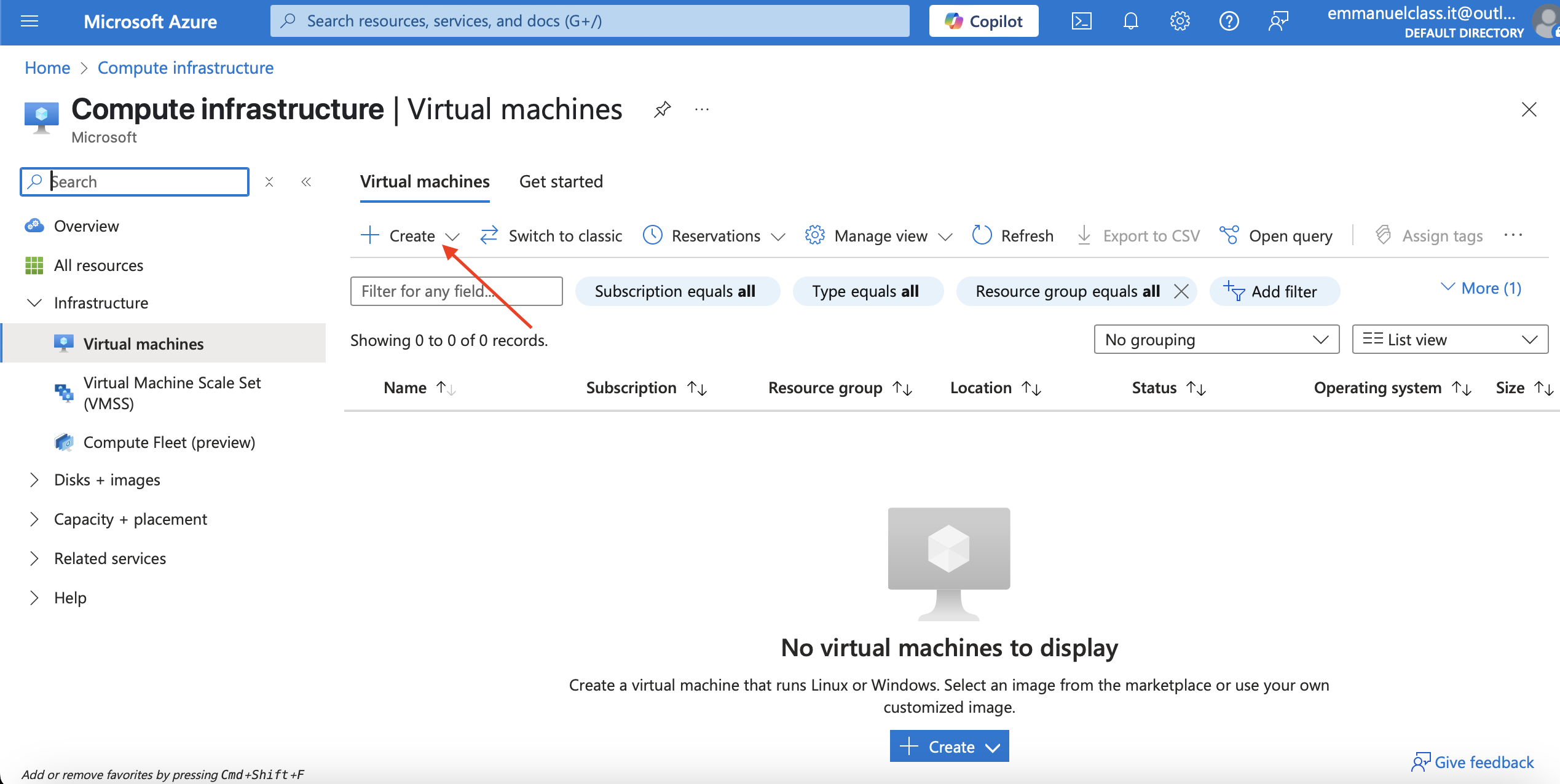Open Overview in the sidebar
The height and width of the screenshot is (784, 1560).
coord(86,226)
